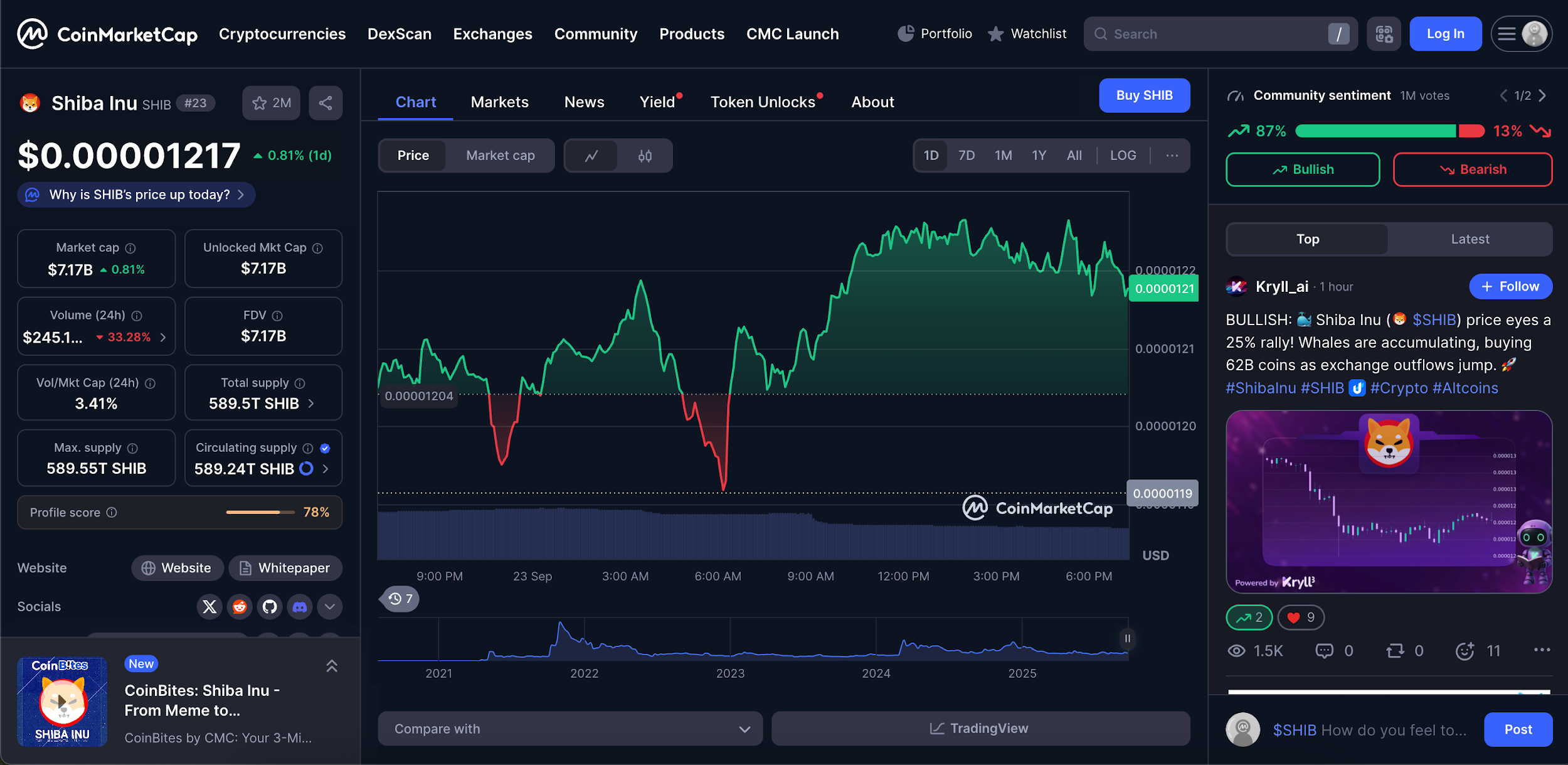Viewport: 1568px width, 765px height.
Task: Select the line chart icon
Action: click(x=591, y=156)
